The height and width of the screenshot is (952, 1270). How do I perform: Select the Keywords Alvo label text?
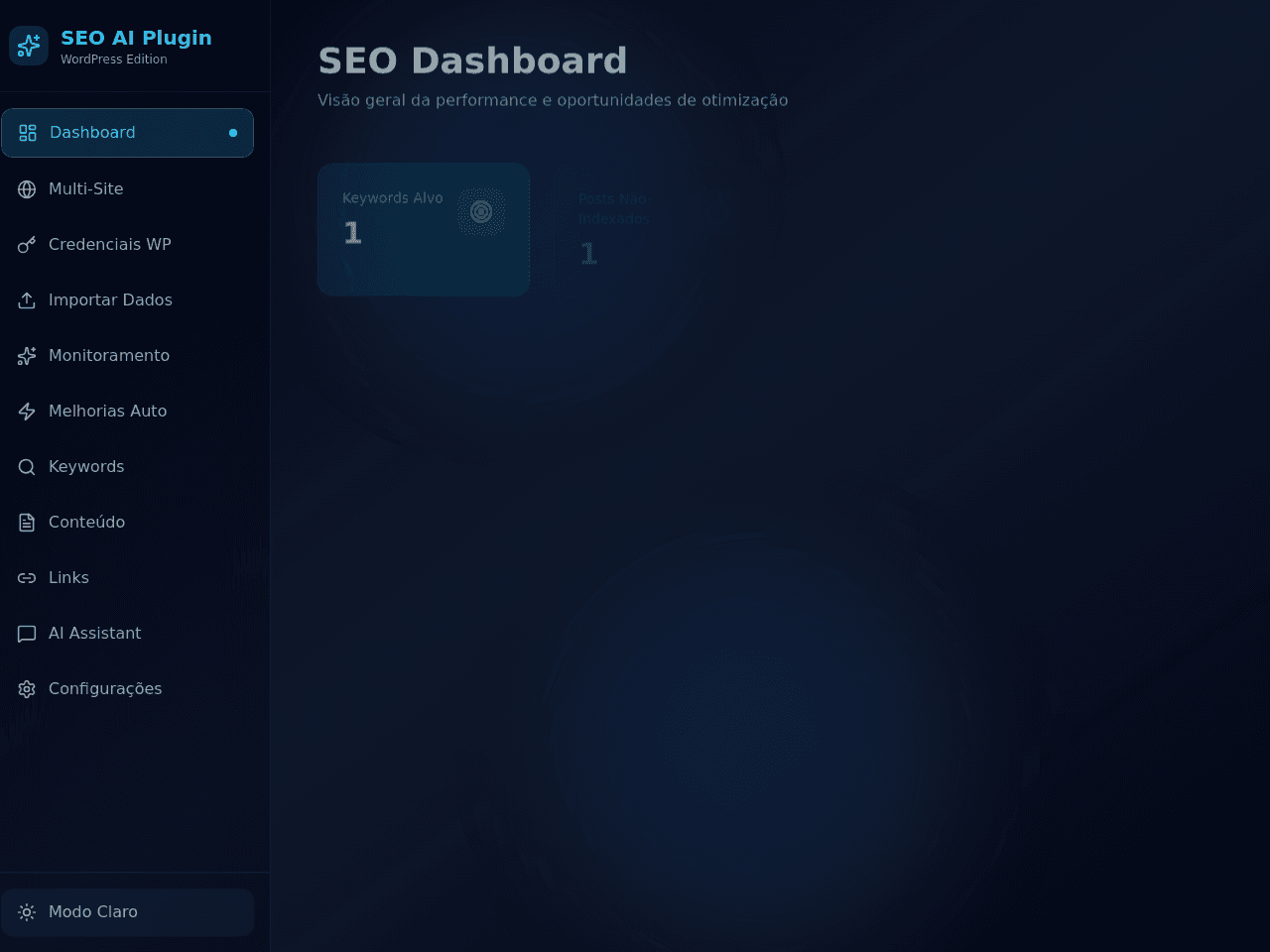coord(393,198)
